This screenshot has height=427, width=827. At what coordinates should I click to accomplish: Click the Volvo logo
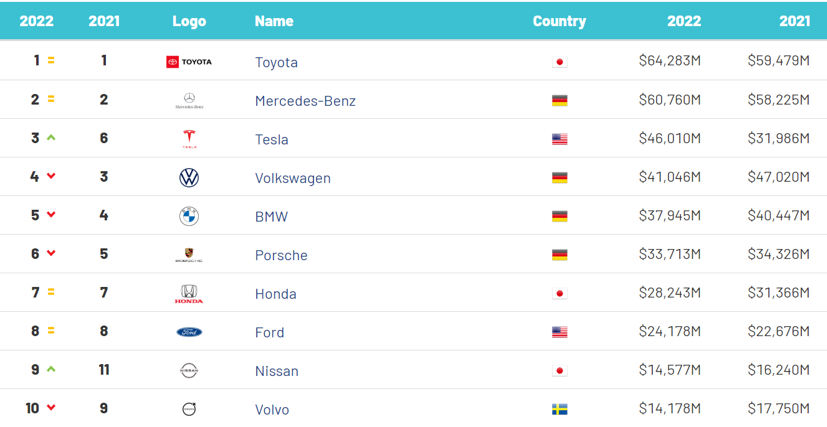(188, 409)
